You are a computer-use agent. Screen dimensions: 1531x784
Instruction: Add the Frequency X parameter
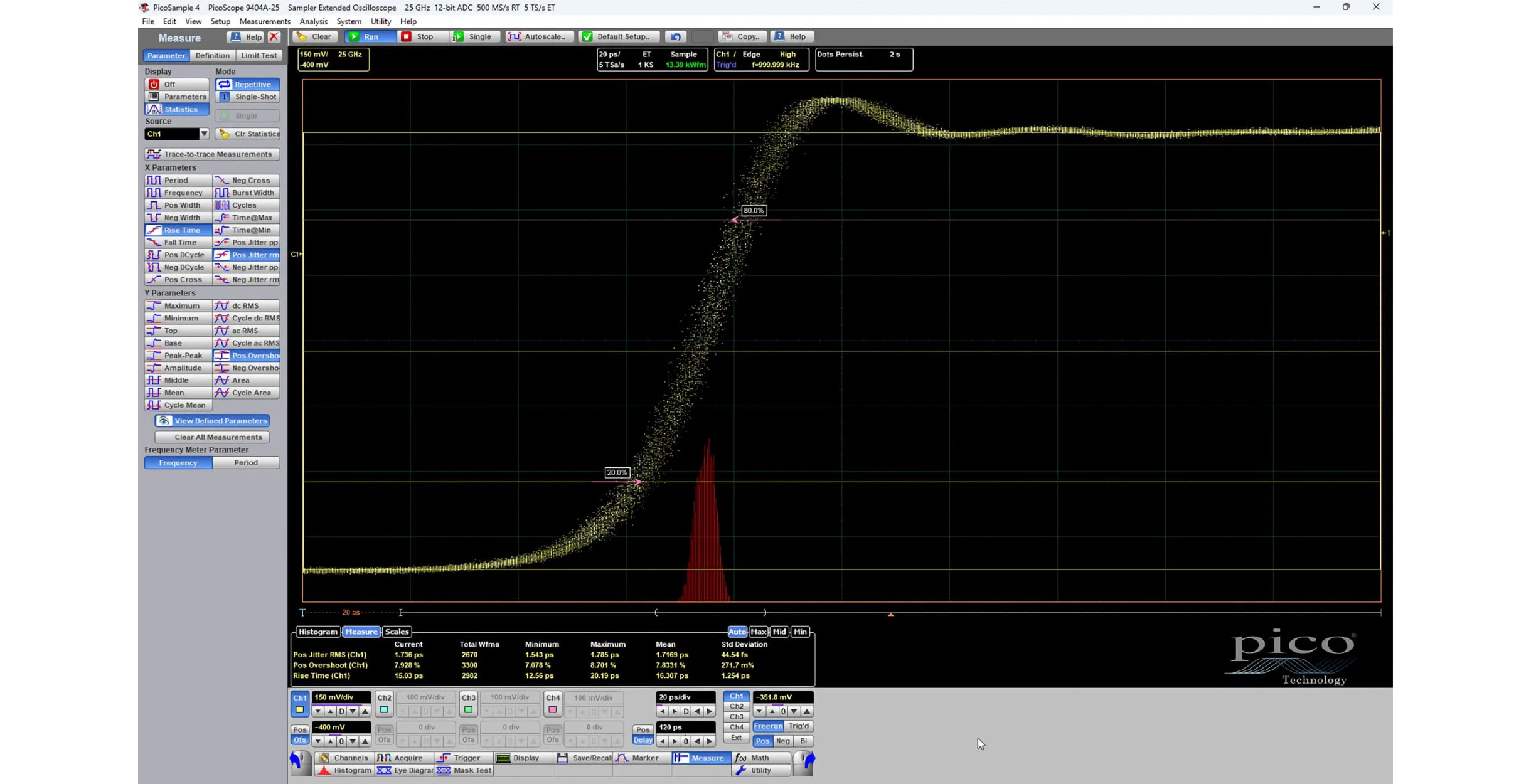pos(178,193)
